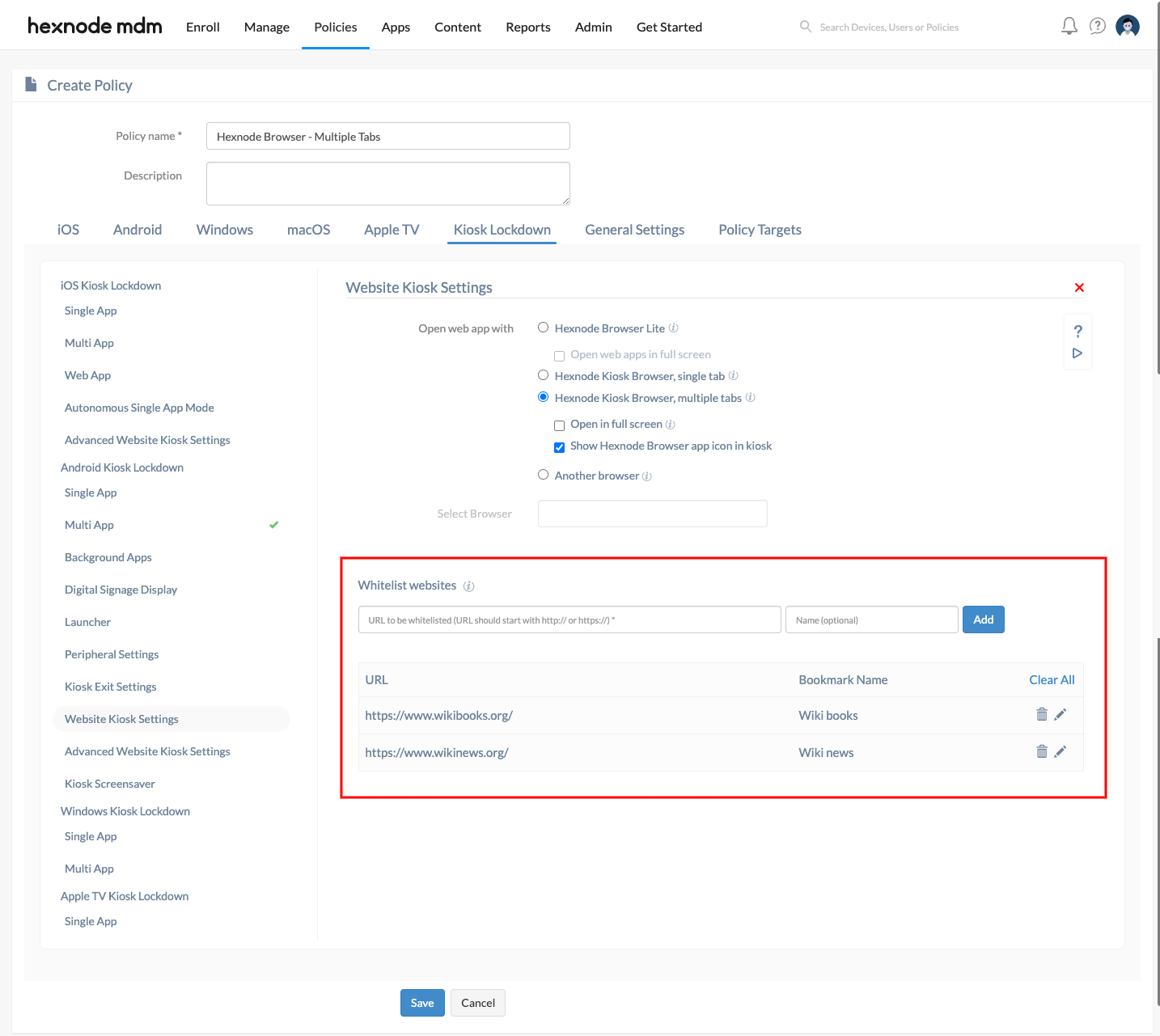Switch to the Policy Targets tab
Screen dimensions: 1160x1036
coord(760,230)
